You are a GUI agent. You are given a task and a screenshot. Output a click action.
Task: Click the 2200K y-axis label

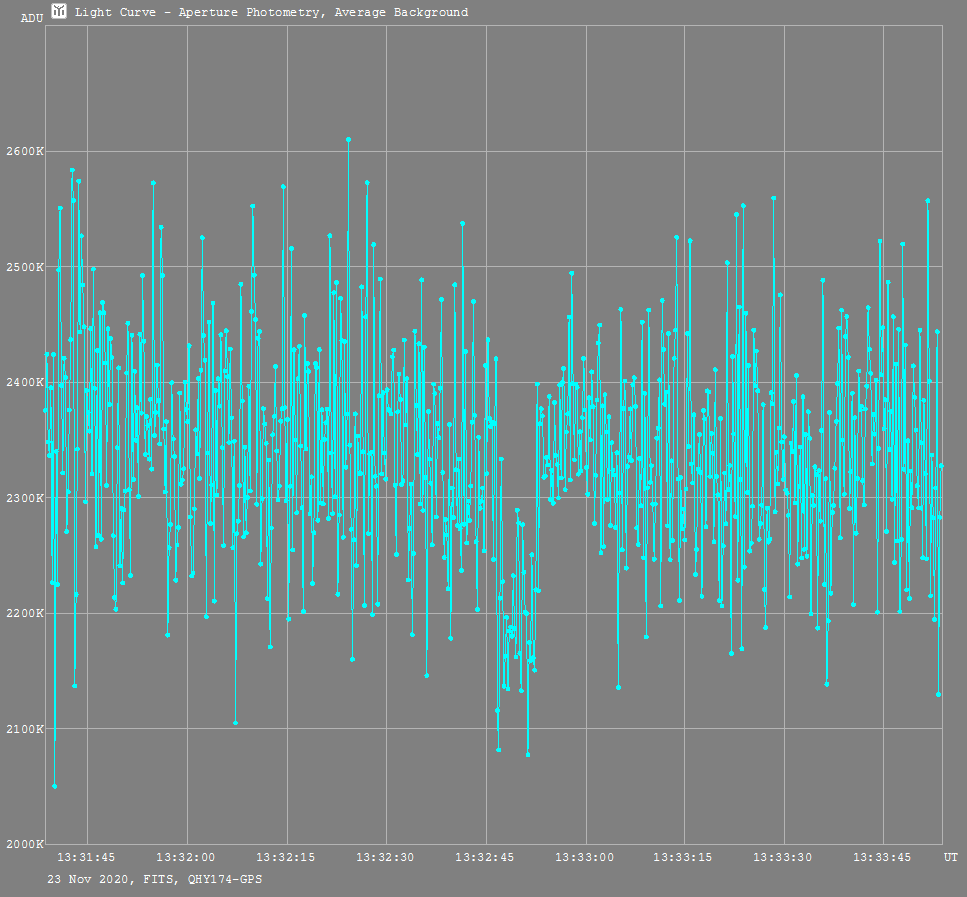pos(25,613)
